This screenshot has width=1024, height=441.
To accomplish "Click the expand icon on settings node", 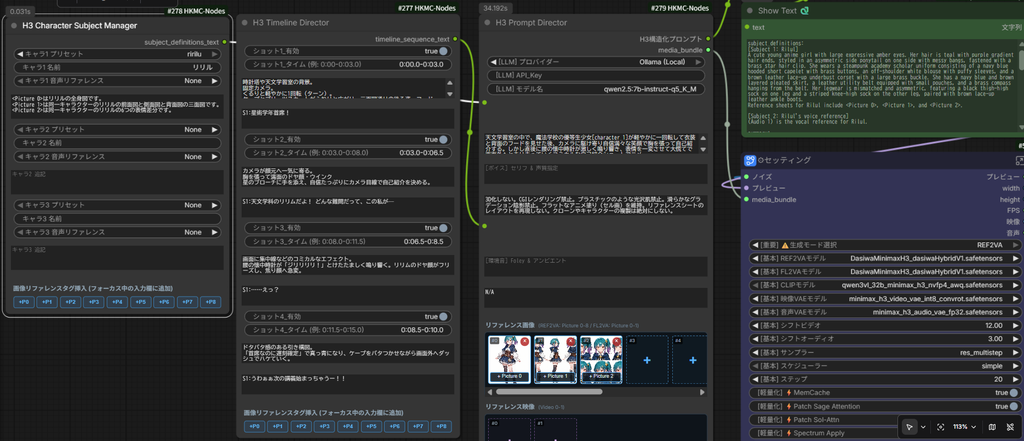I will (x=1019, y=160).
